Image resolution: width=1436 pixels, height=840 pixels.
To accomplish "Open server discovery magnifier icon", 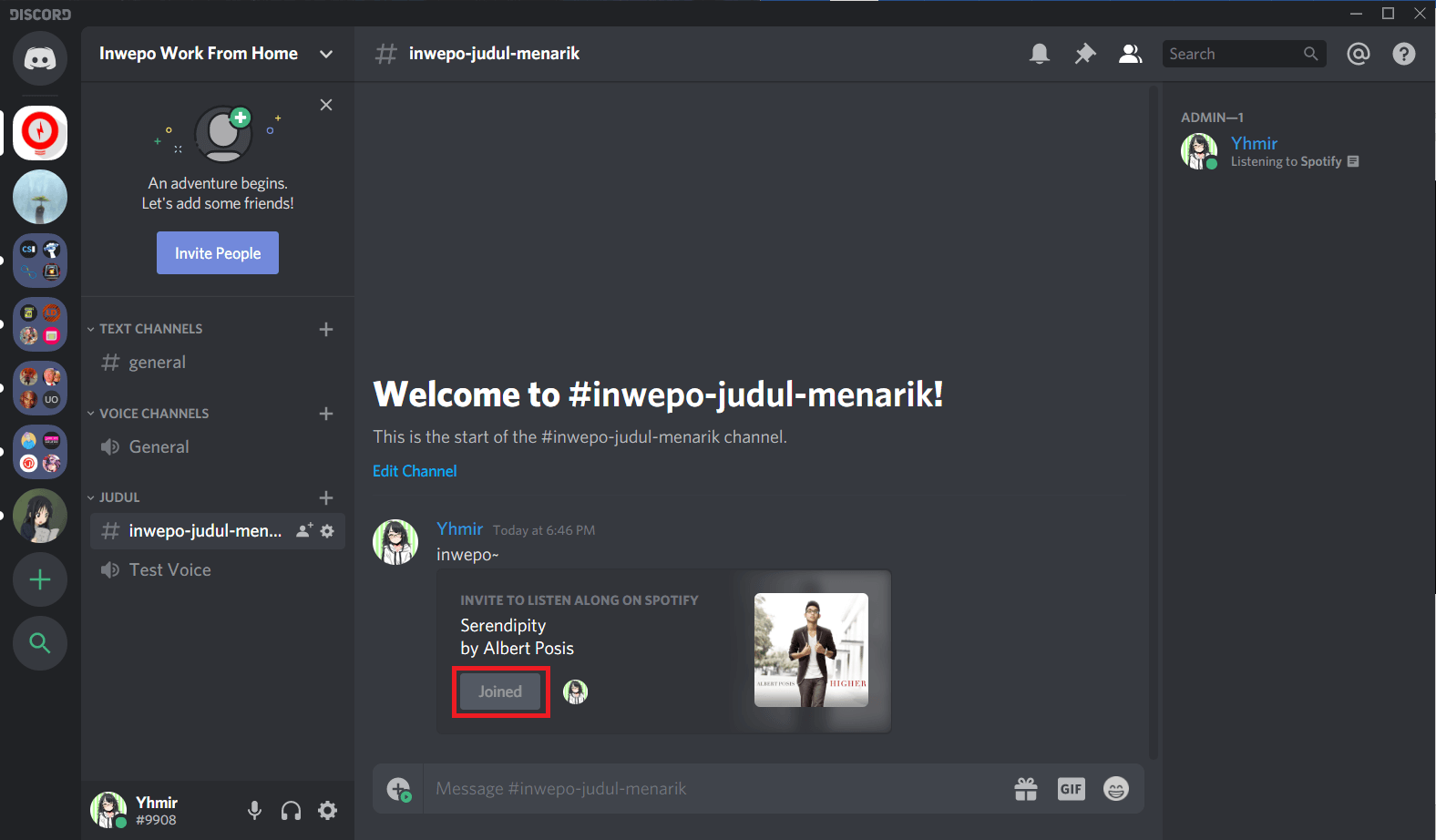I will pyautogui.click(x=40, y=643).
